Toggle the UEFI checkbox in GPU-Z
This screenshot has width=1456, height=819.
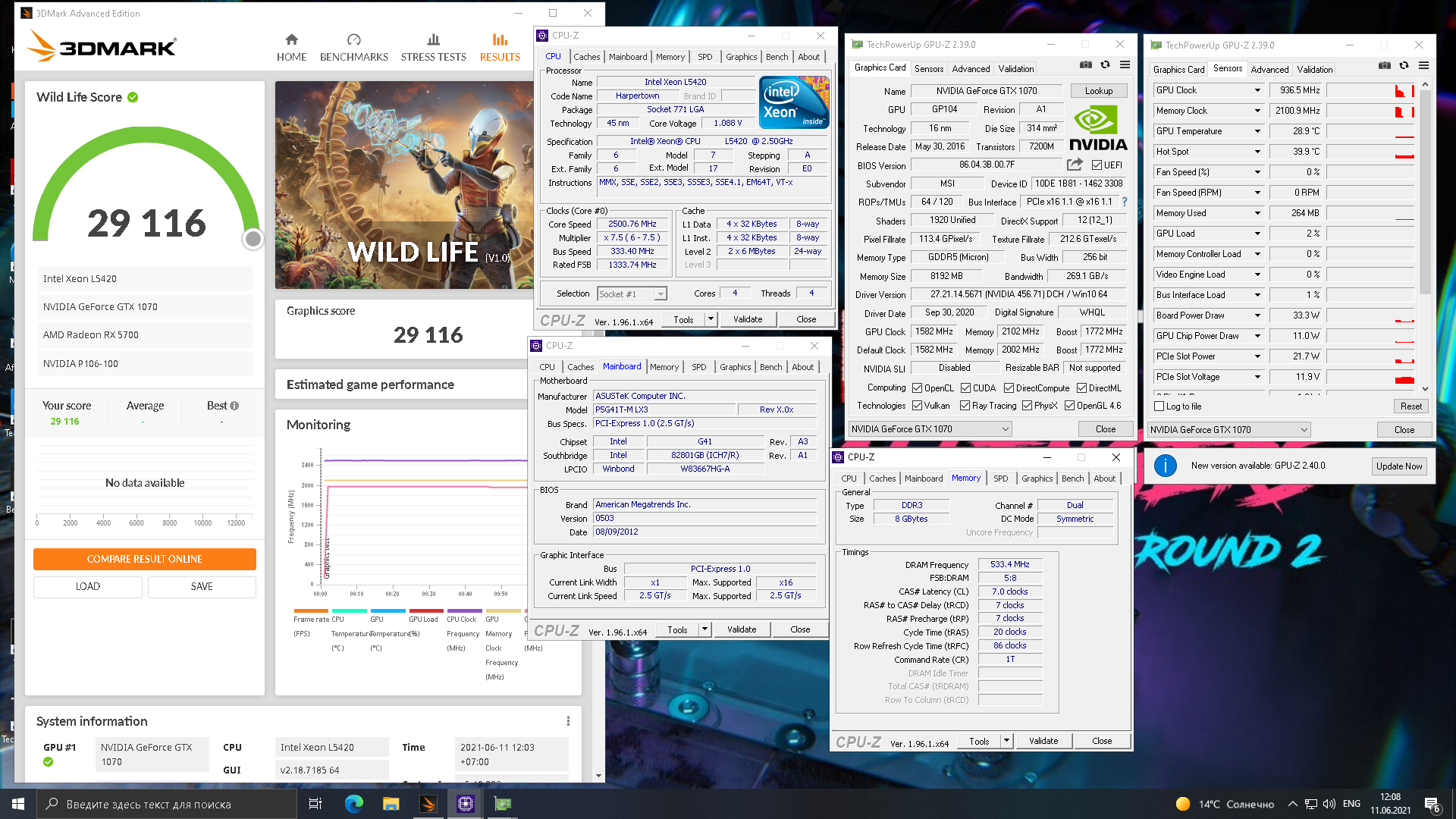(1097, 165)
